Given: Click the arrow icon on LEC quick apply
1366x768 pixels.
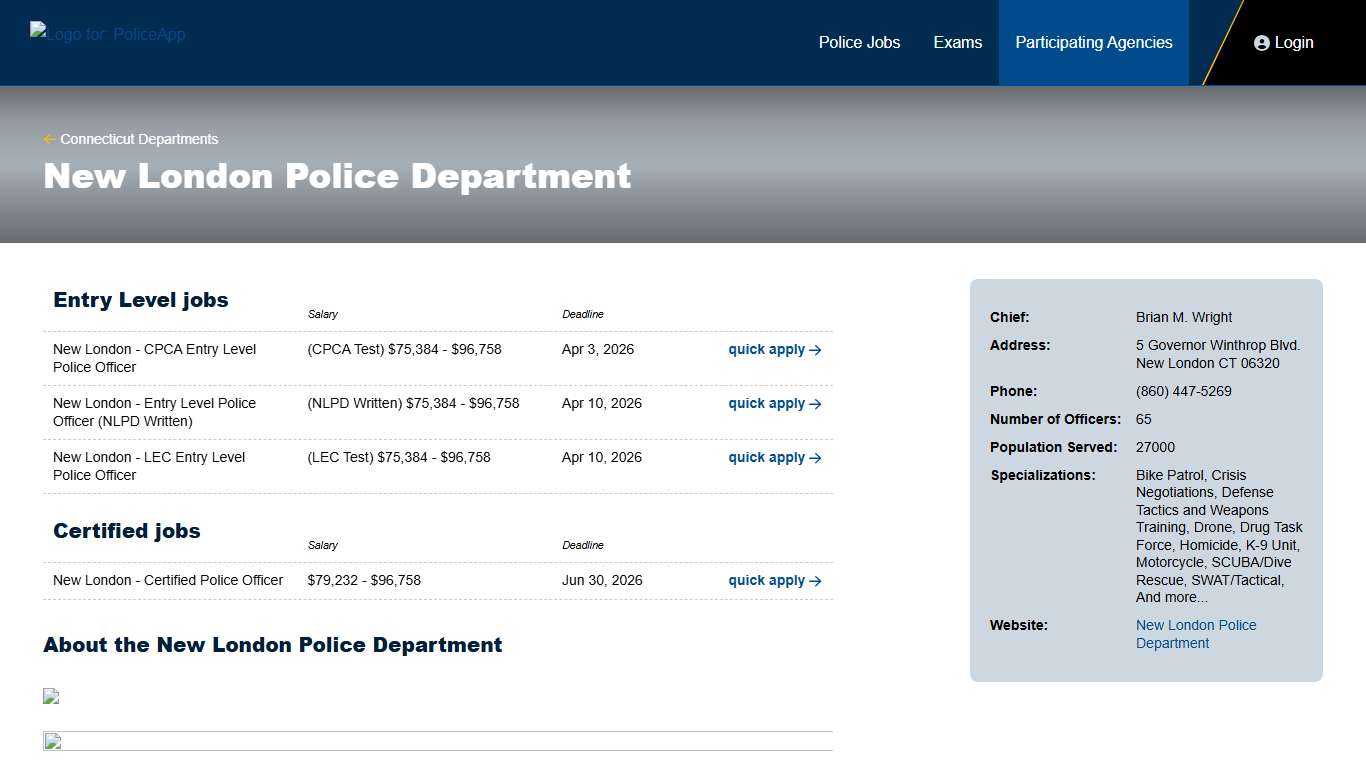Looking at the screenshot, I should (814, 458).
